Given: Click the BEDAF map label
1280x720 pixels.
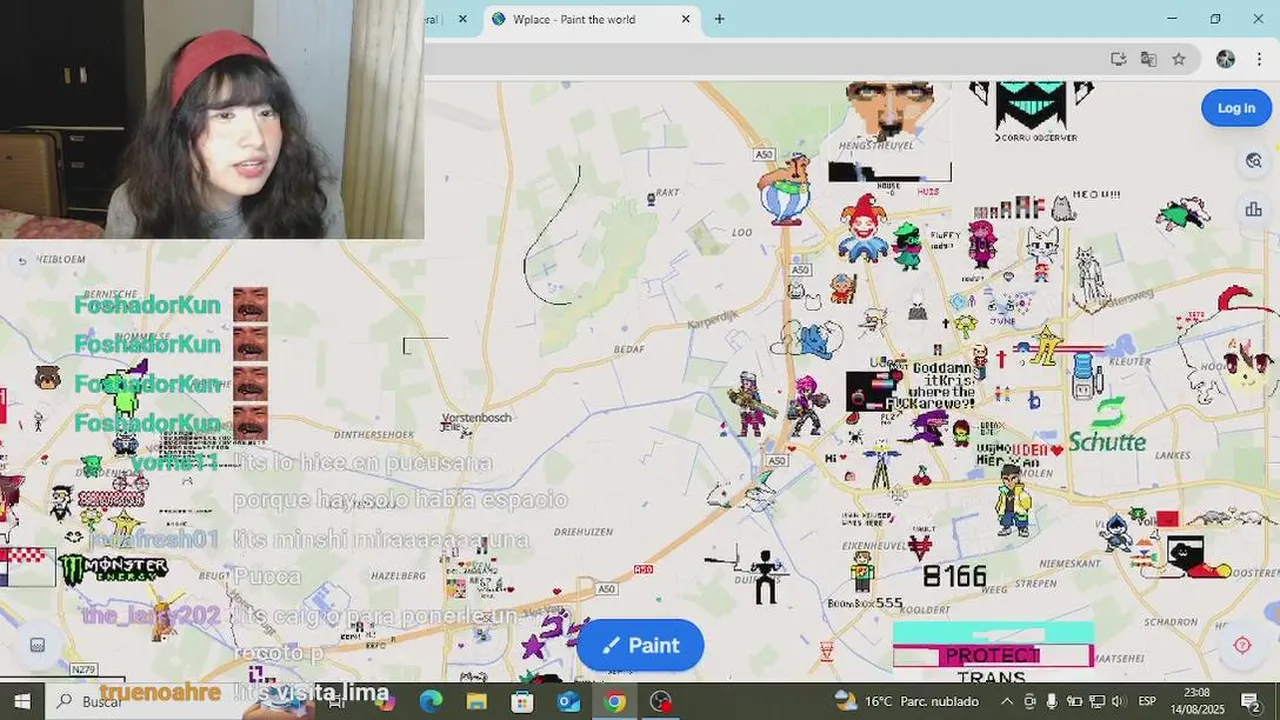Looking at the screenshot, I should [629, 349].
